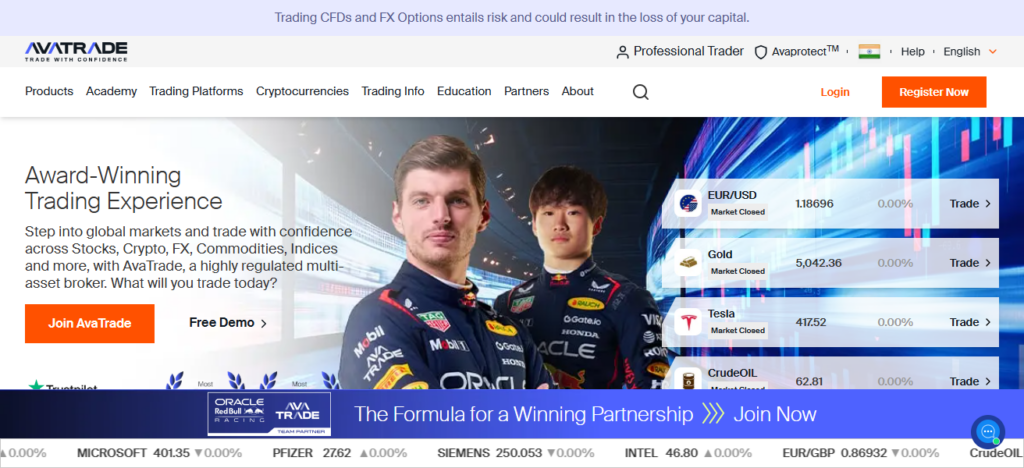
Task: Click the Login link
Action: pyautogui.click(x=835, y=92)
